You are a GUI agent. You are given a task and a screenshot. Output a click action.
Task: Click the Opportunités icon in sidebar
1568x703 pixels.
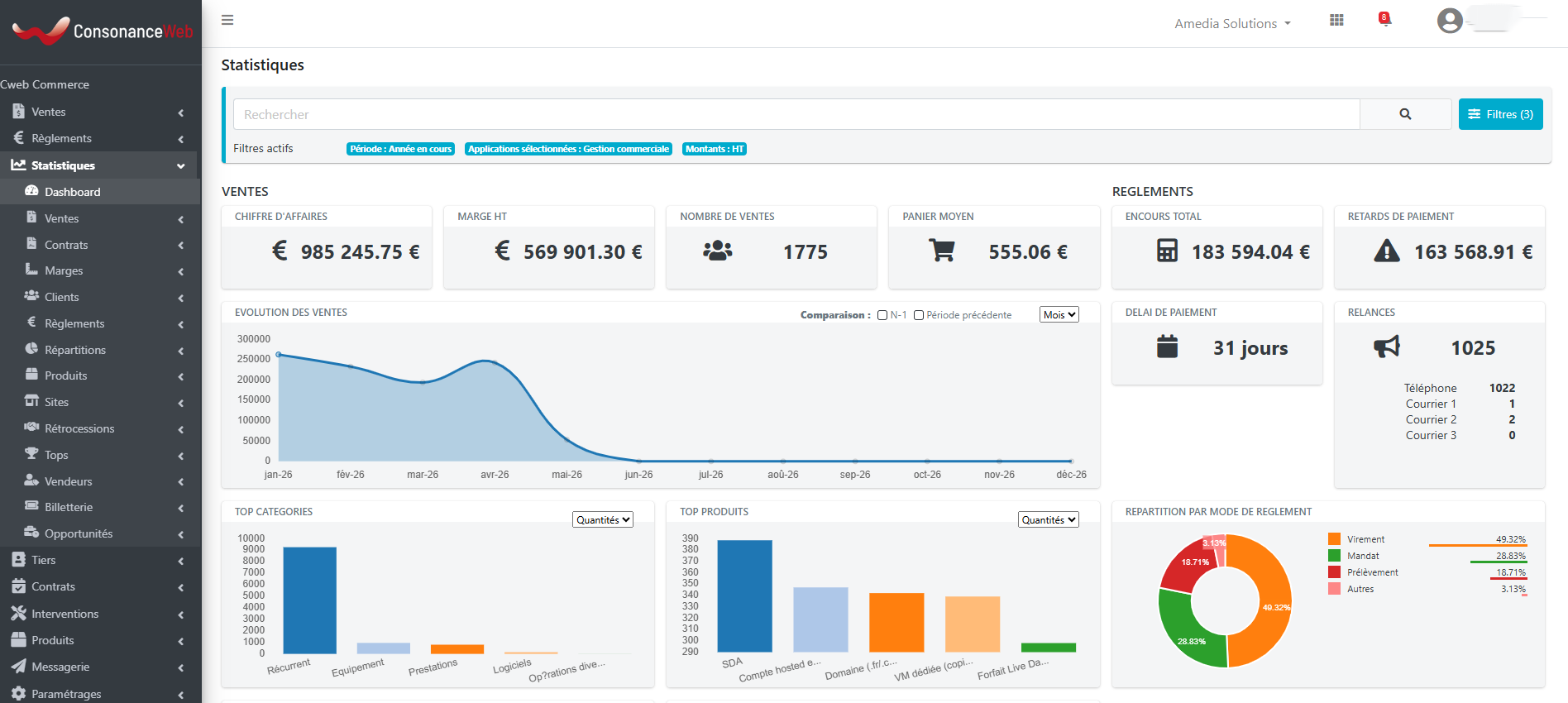pyautogui.click(x=31, y=533)
